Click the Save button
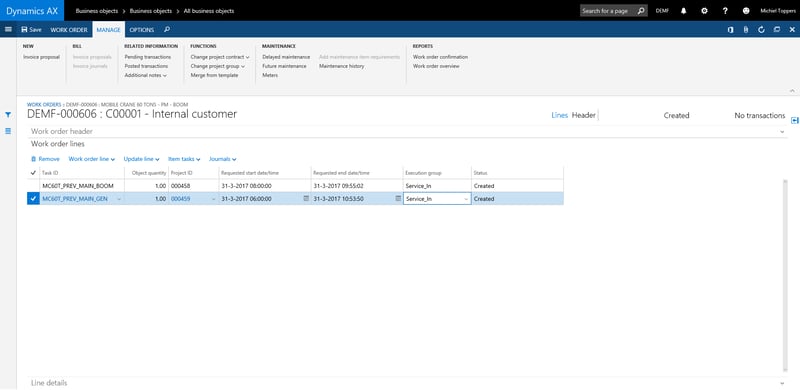 (31, 30)
